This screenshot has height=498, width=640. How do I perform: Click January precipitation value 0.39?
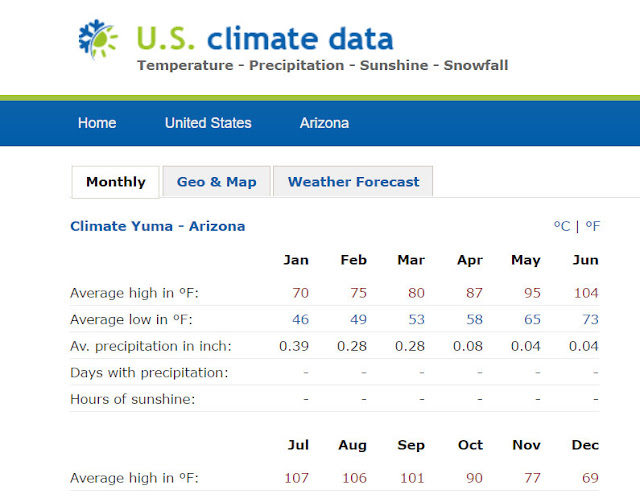tap(294, 346)
